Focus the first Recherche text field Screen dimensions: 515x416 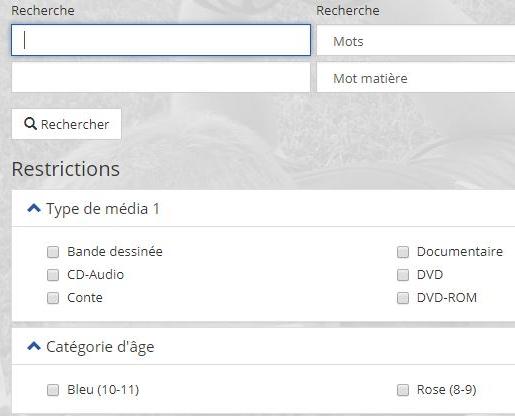(161, 40)
